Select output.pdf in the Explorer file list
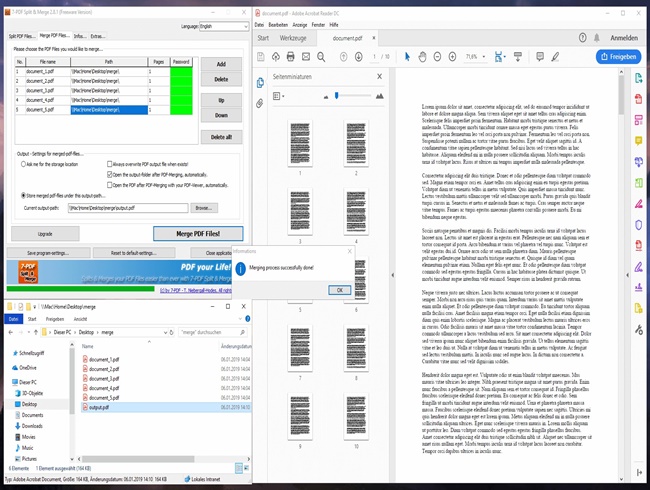Viewport: 650px width, 490px height. coord(166,408)
